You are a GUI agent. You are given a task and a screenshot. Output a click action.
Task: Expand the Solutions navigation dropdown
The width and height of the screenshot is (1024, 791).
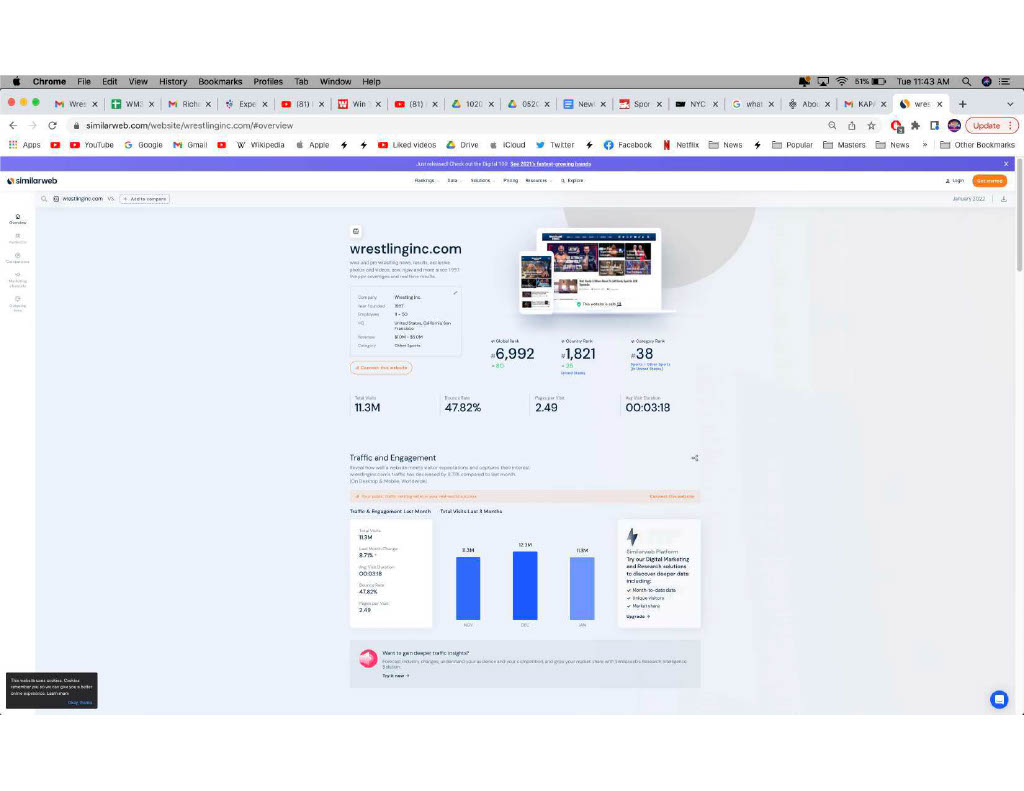coord(482,180)
